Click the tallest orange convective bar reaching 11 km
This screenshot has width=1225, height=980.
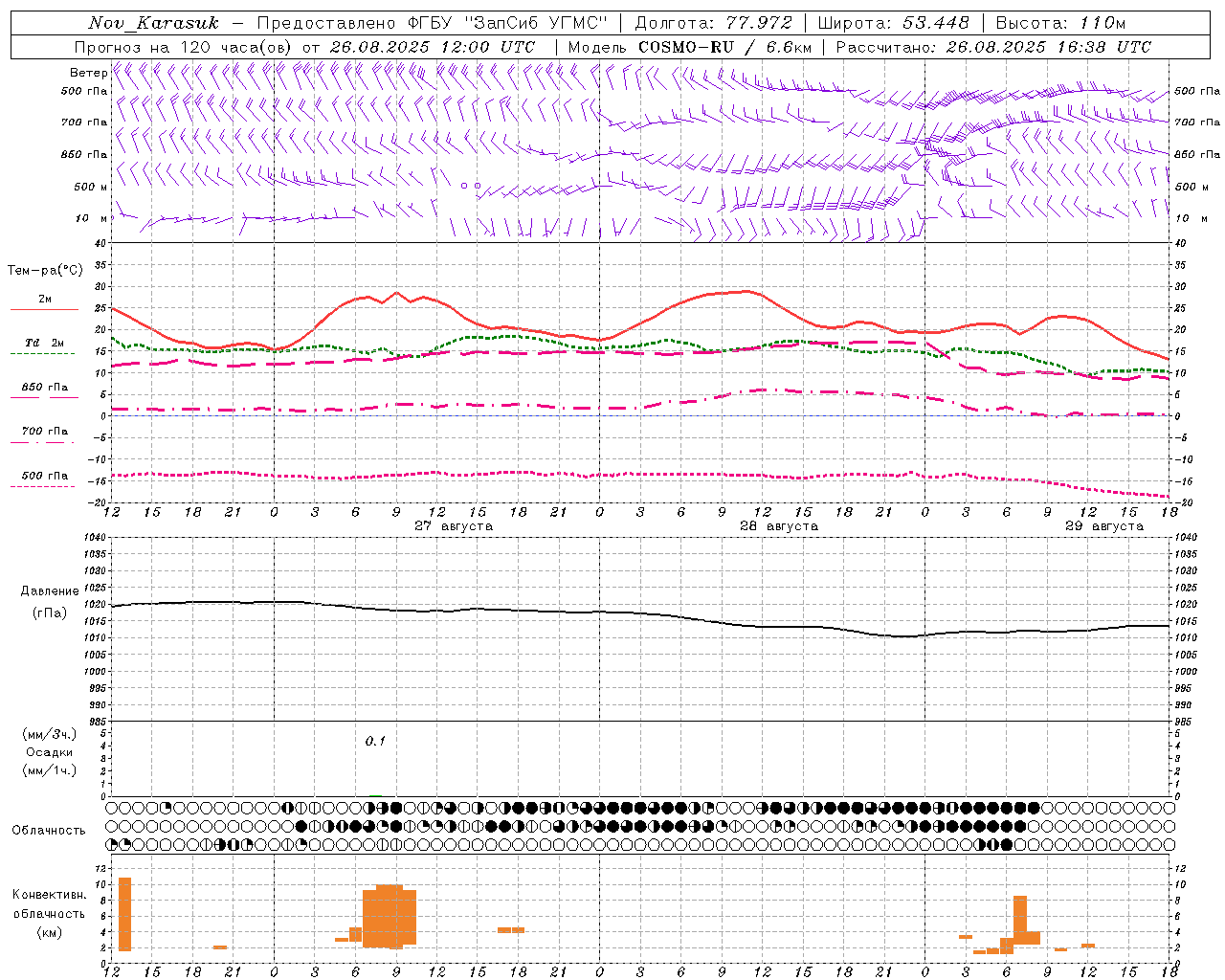point(124,914)
